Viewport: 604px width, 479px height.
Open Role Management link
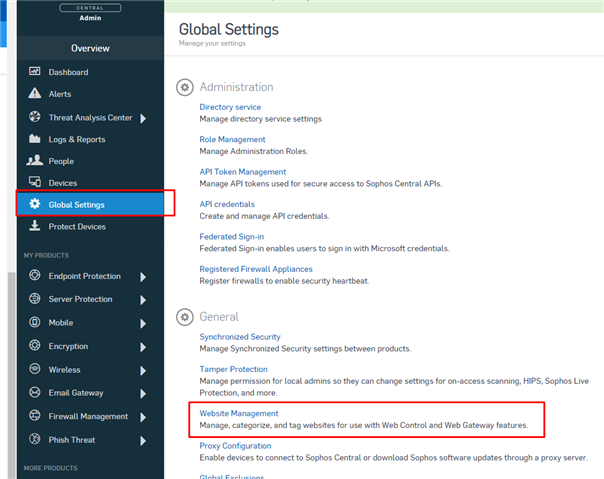232,139
